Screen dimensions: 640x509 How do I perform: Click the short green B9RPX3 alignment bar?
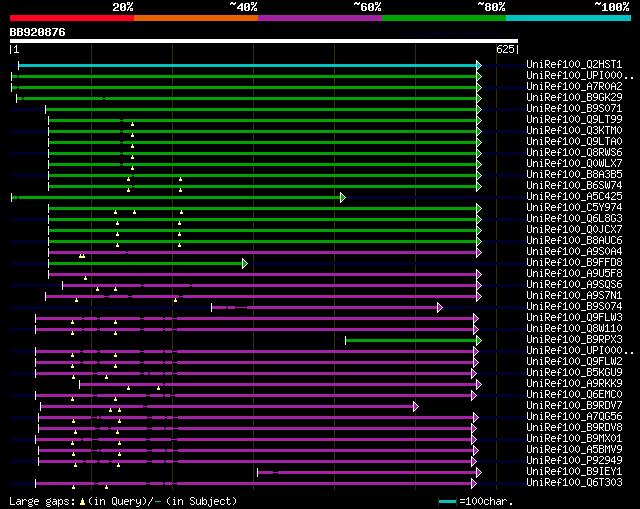(410, 340)
